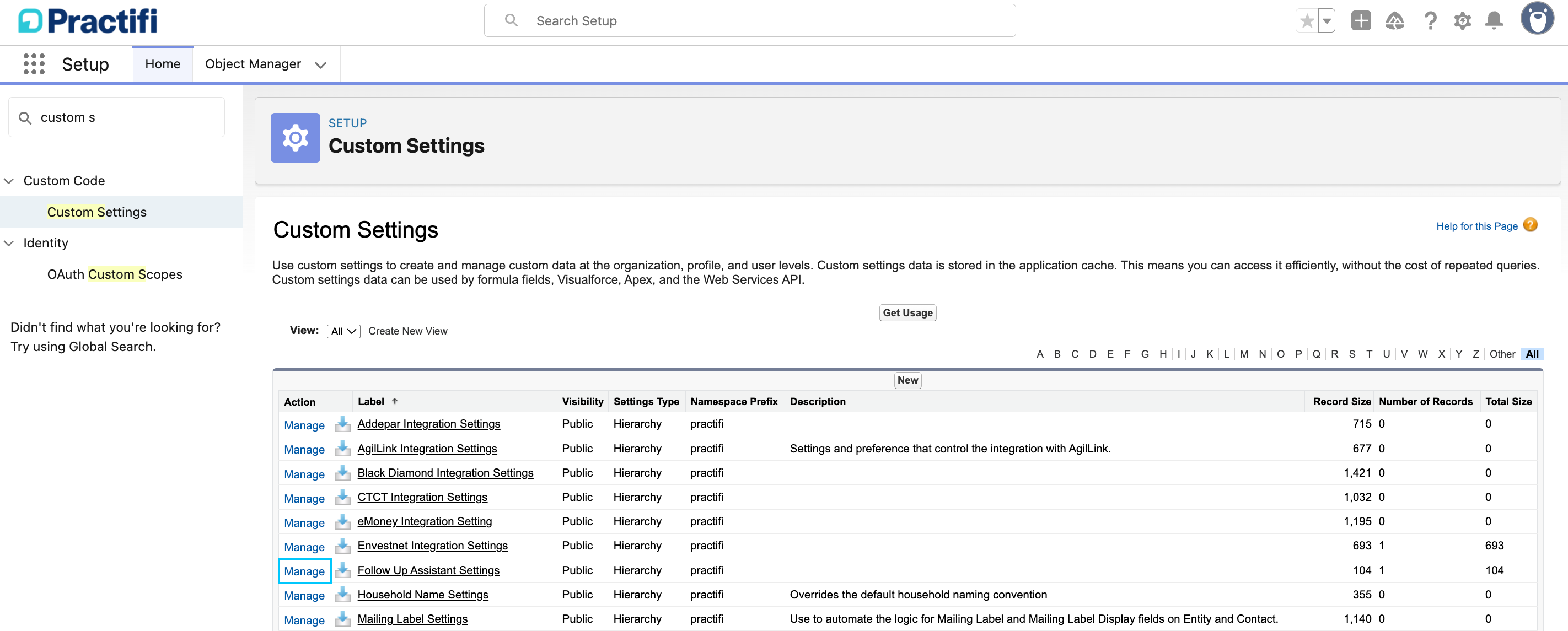This screenshot has height=631, width=1568.
Task: Filter list by letter Z
Action: click(x=1475, y=354)
